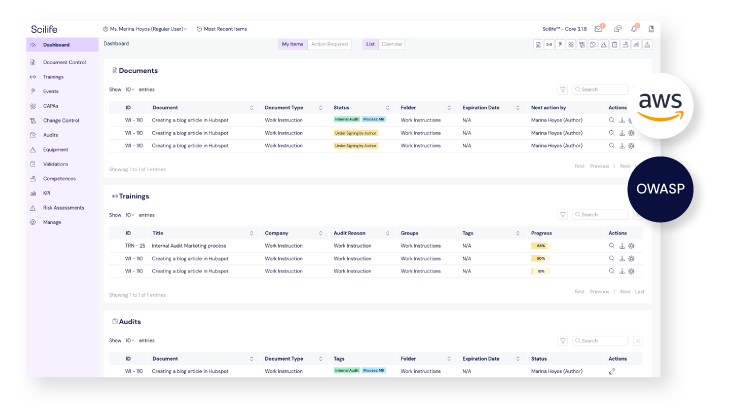Open the chat messages icon in header
The image size is (730, 419).
[618, 29]
